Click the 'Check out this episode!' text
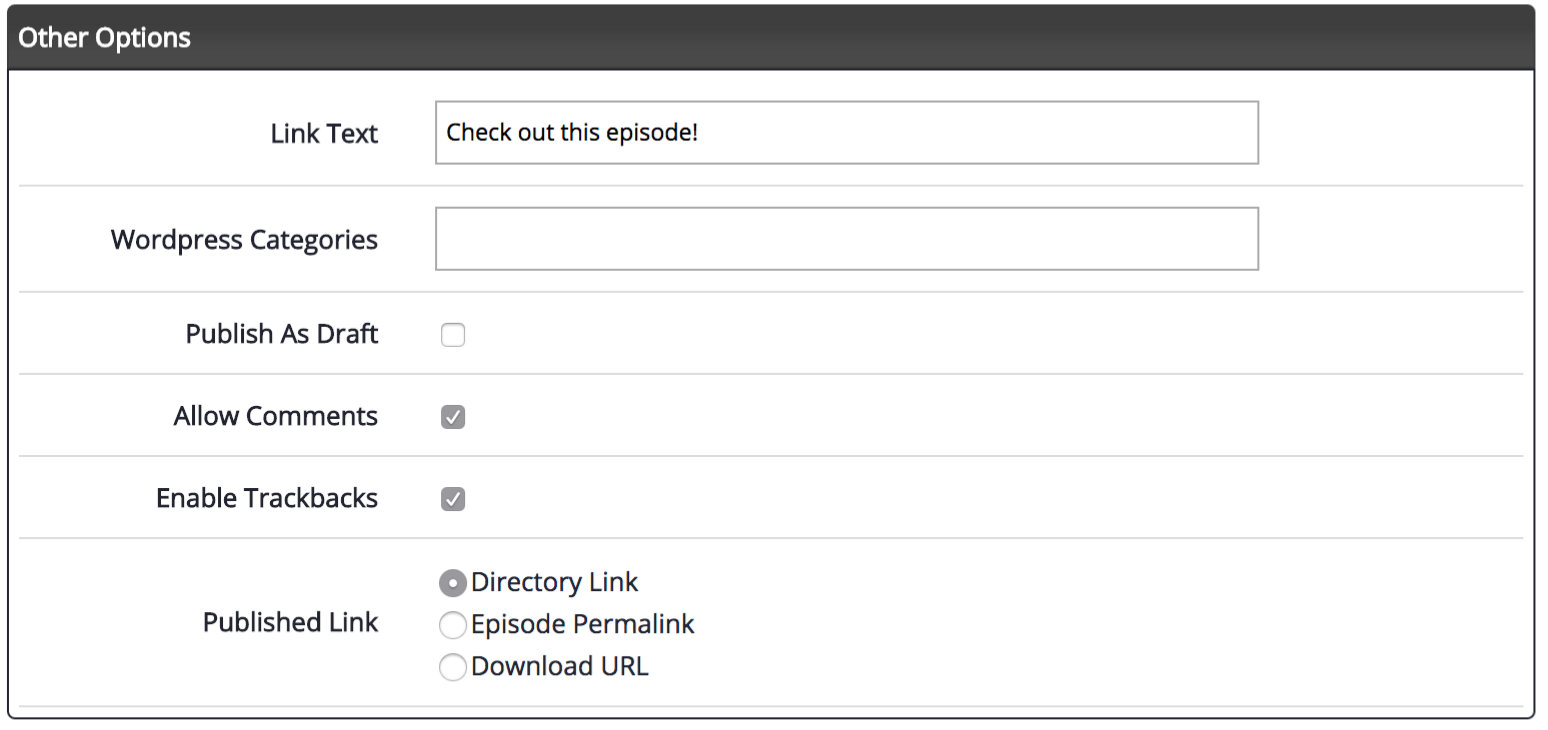The height and width of the screenshot is (730, 1548). (572, 132)
